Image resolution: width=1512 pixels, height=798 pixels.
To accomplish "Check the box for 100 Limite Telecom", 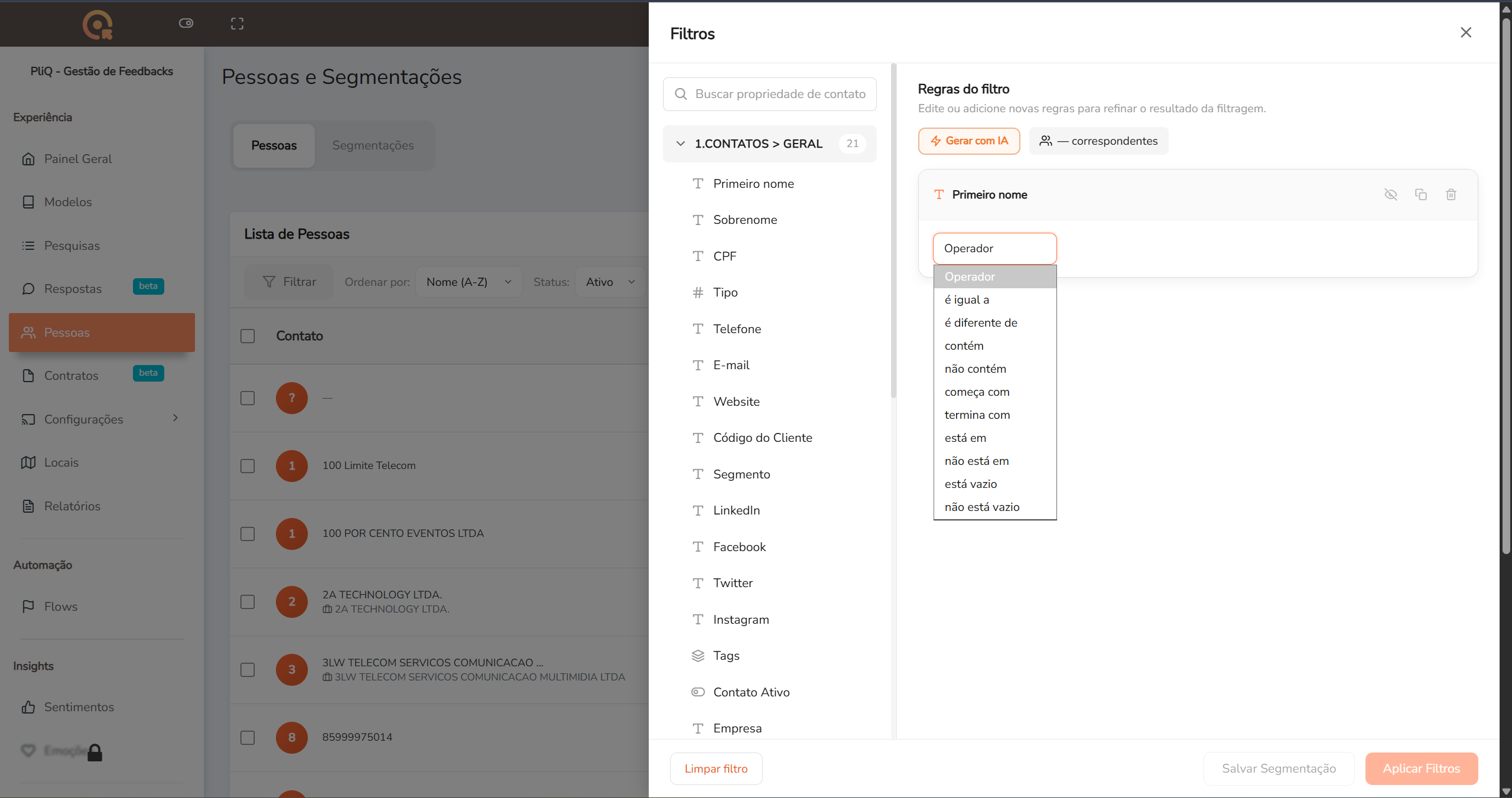I will (248, 466).
